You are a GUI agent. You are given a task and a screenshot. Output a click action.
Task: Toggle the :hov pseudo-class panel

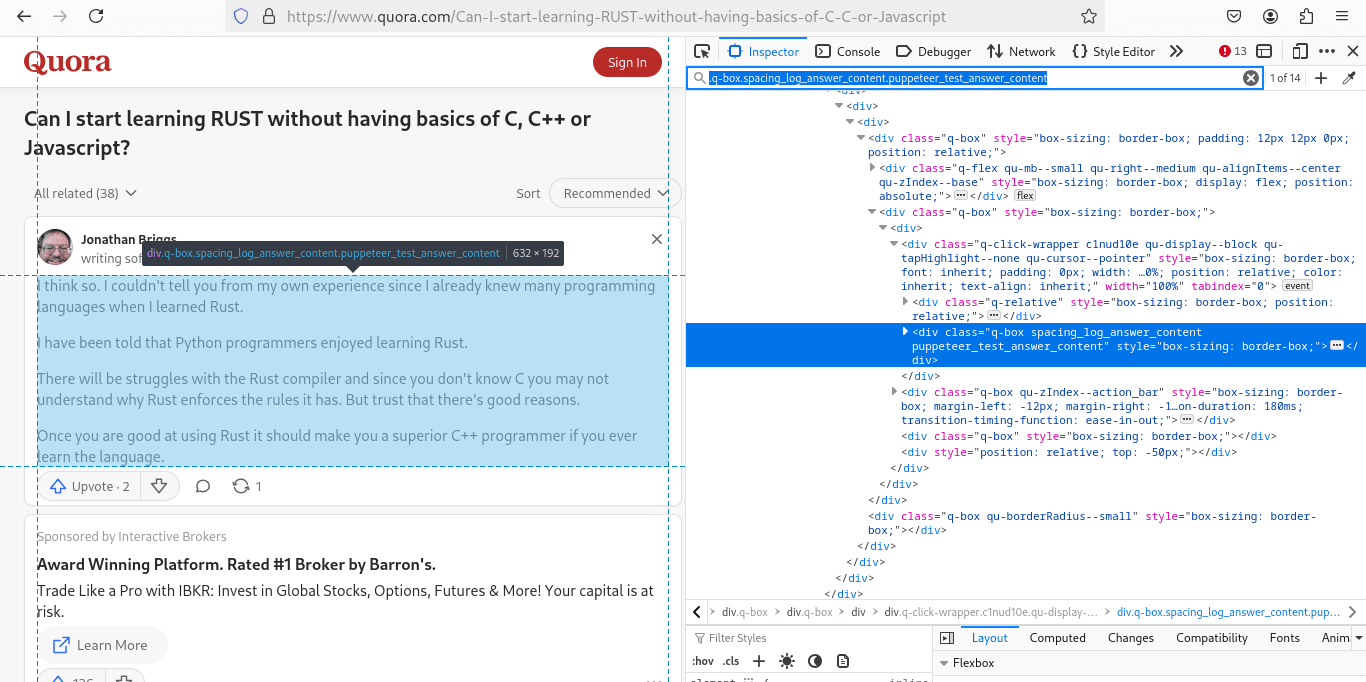click(x=703, y=661)
